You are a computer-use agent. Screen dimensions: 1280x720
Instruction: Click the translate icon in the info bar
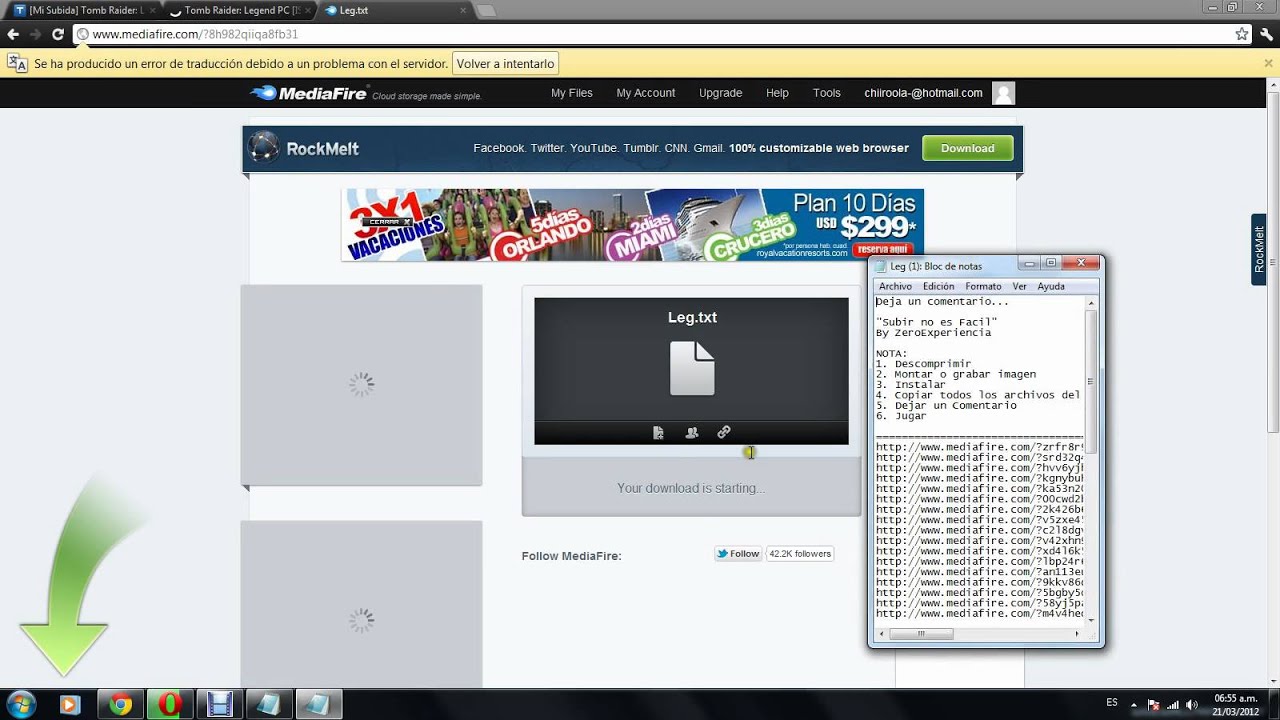pos(18,63)
